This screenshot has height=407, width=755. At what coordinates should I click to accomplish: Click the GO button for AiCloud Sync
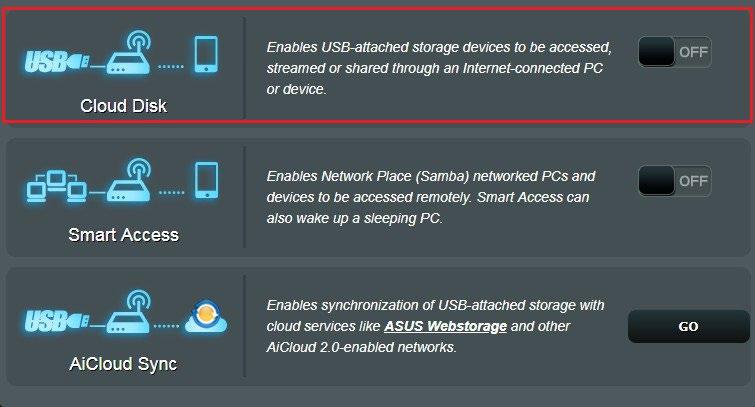pyautogui.click(x=689, y=326)
